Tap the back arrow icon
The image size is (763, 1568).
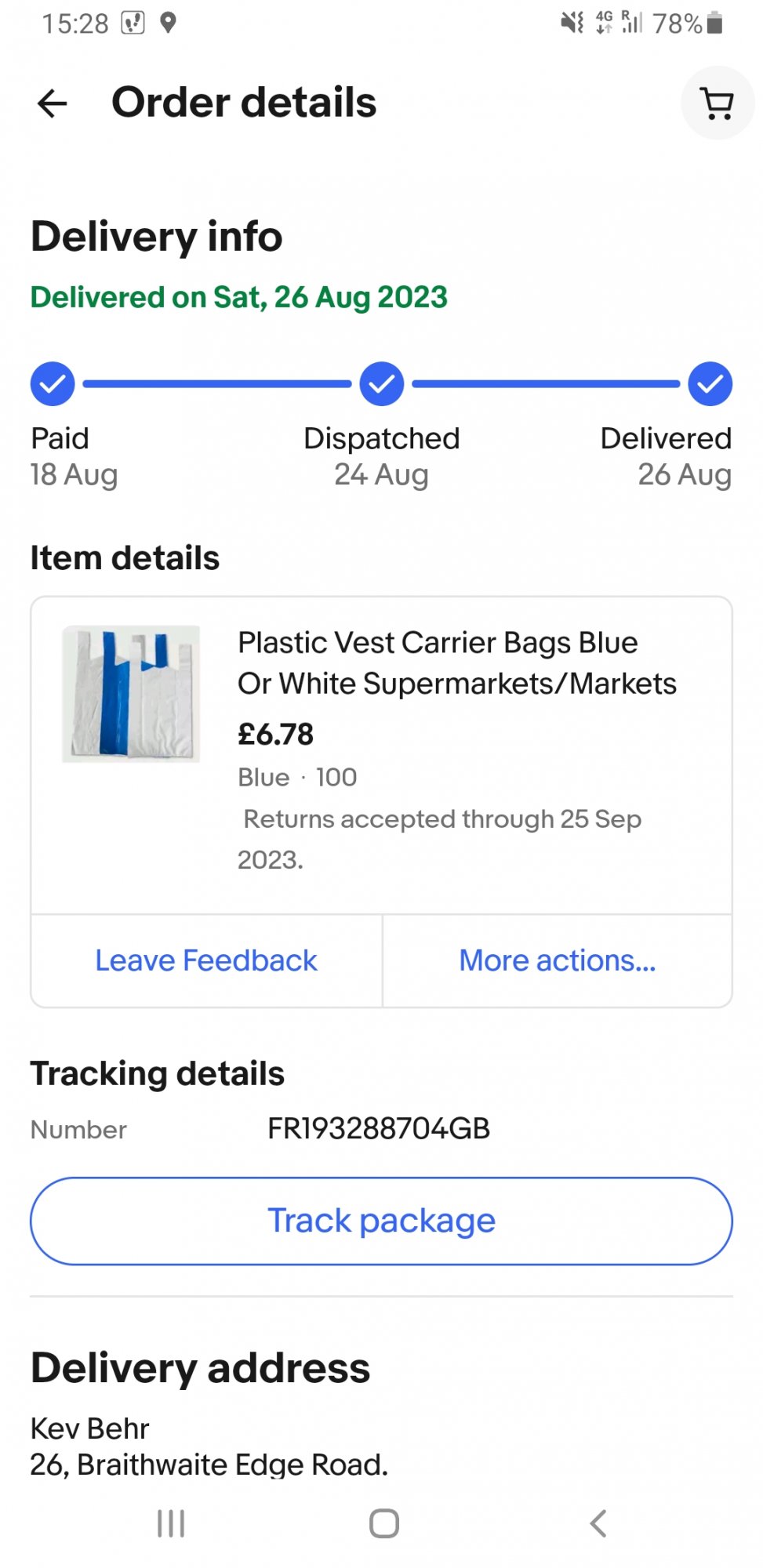click(53, 103)
